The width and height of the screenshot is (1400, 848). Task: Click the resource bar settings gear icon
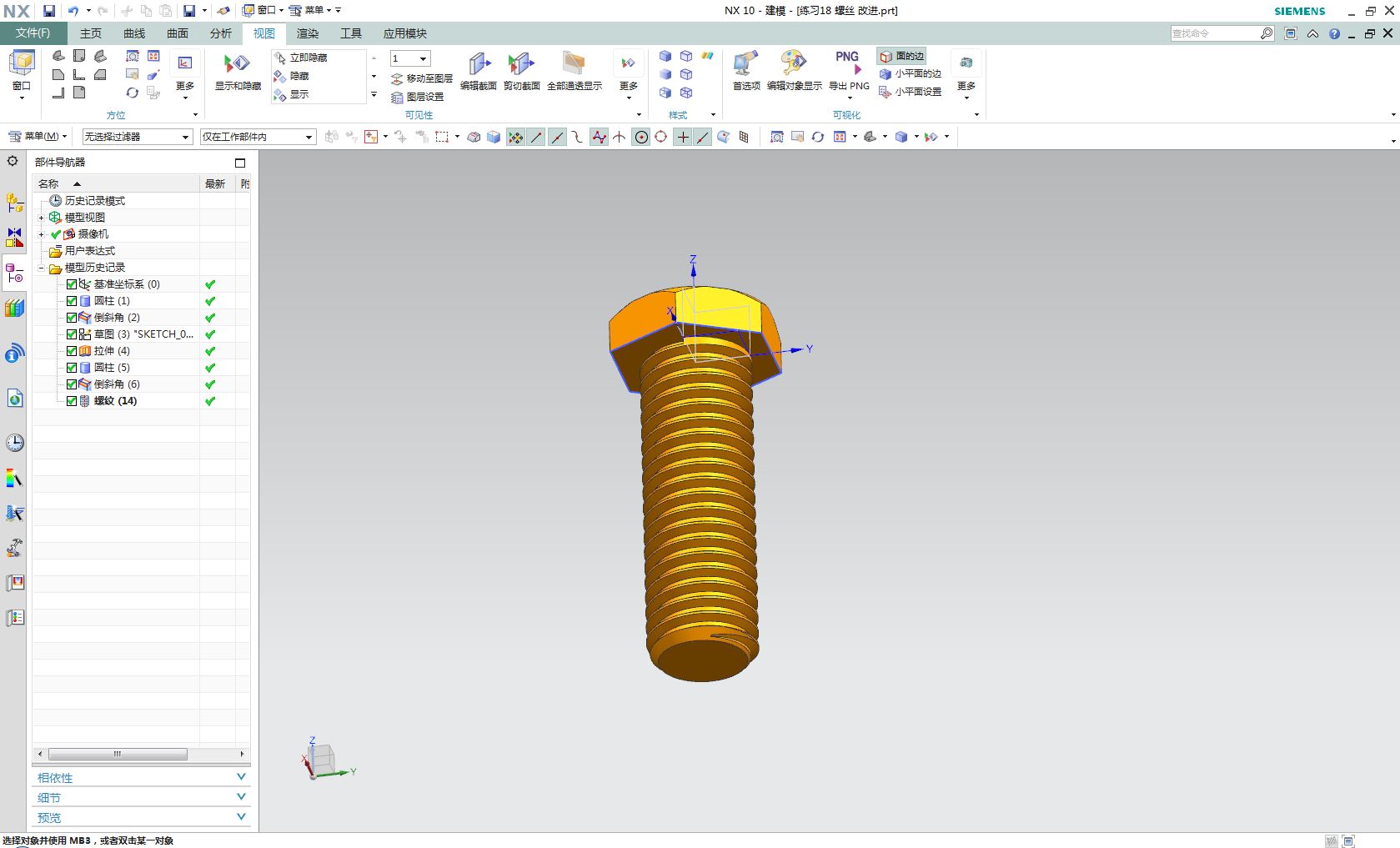coord(13,161)
